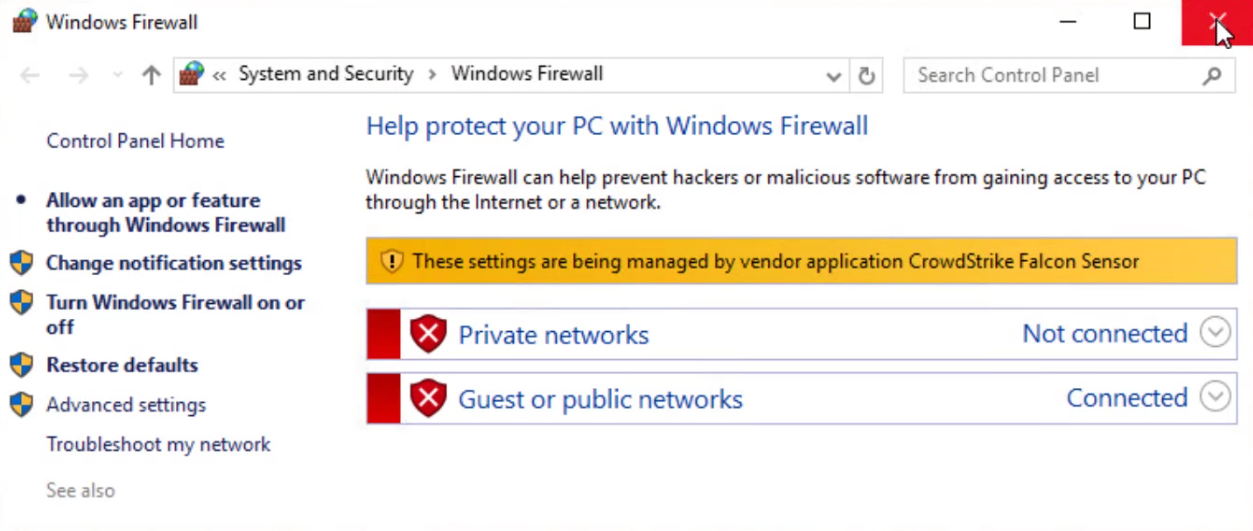
Task: Select Windows Firewall breadcrumb segment
Action: (527, 74)
